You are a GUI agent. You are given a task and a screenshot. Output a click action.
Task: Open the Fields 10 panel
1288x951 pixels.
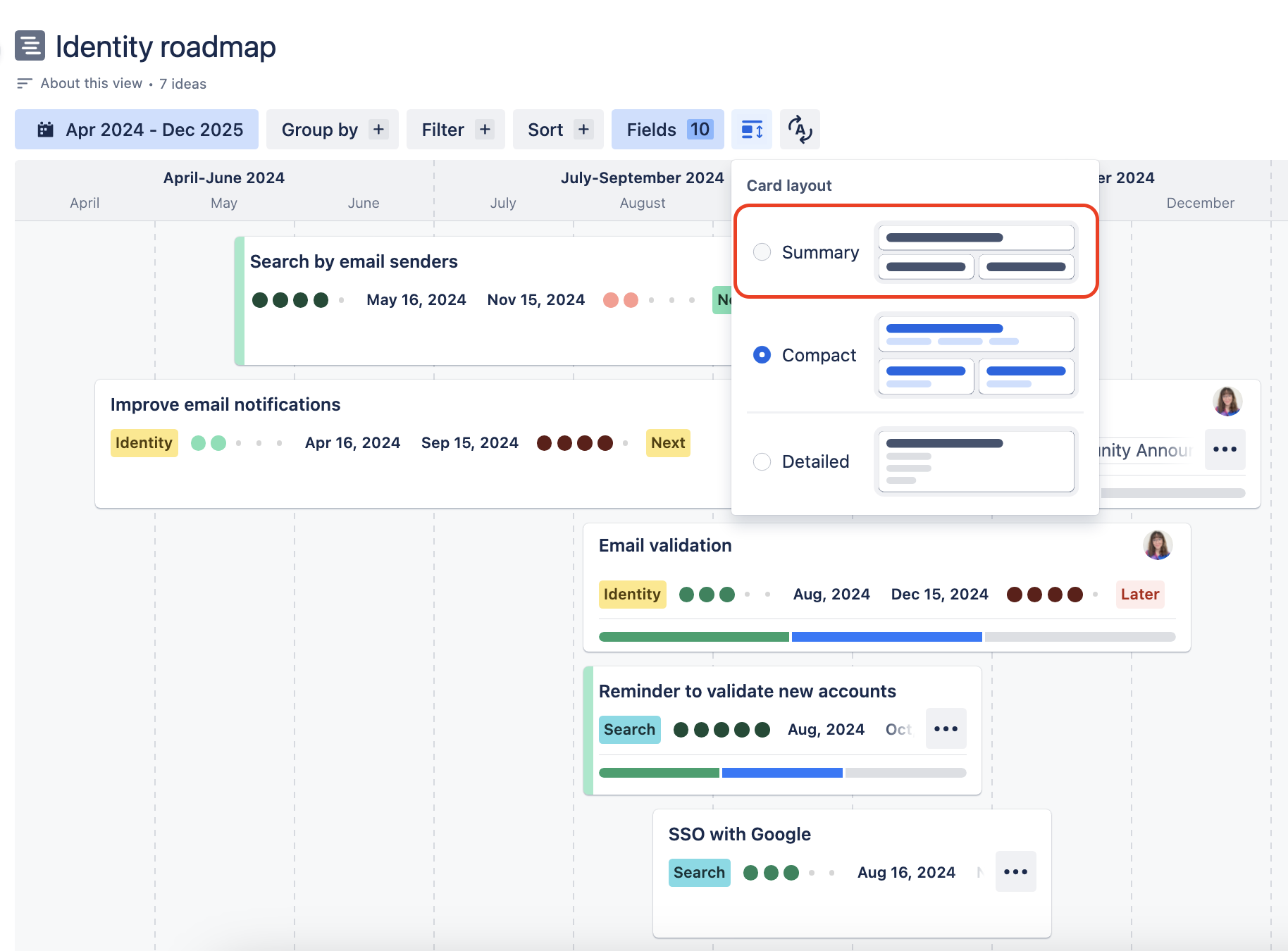668,130
